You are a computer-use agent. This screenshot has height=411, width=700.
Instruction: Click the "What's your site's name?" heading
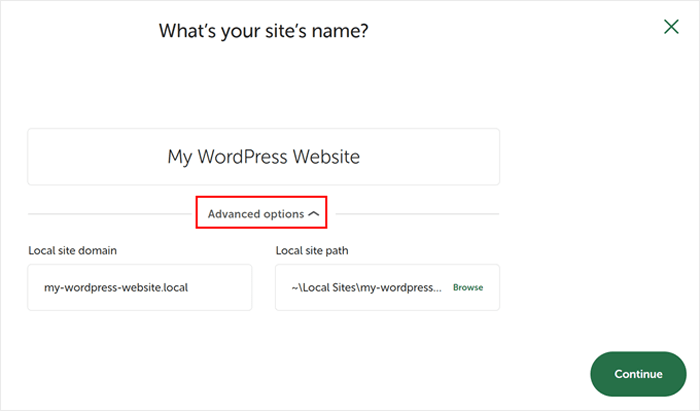pos(263,31)
